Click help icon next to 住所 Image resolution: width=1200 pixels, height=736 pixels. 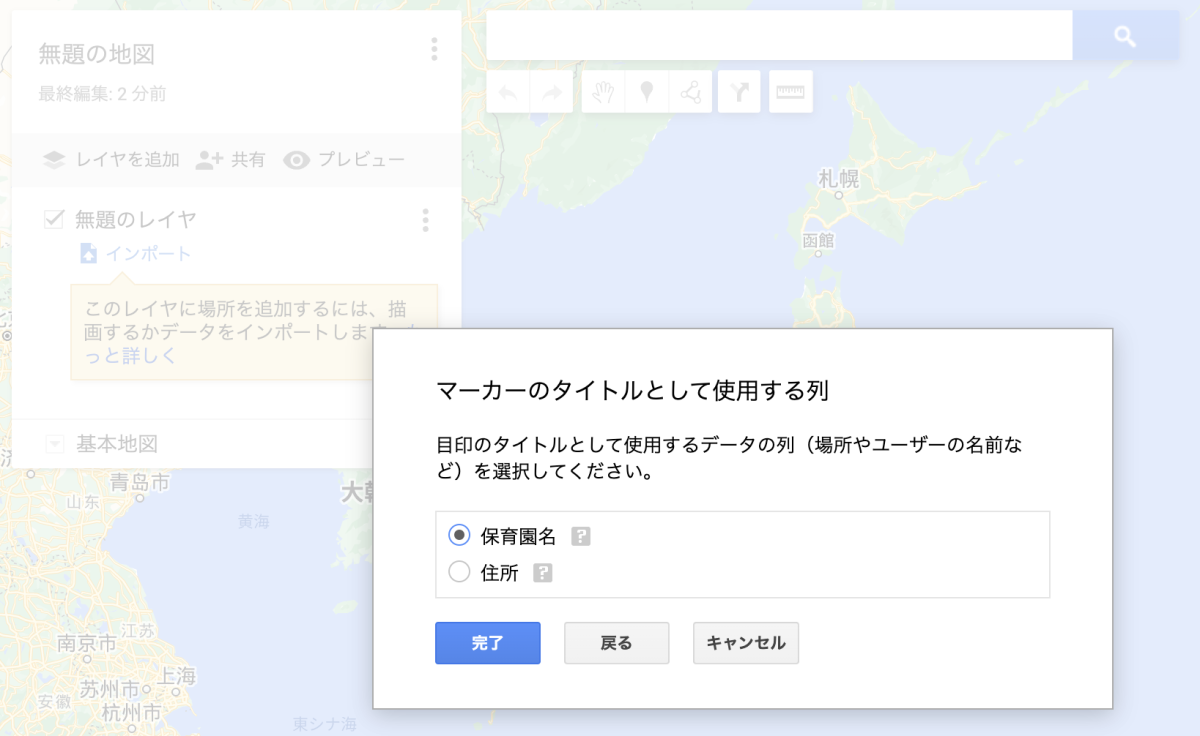(x=543, y=573)
